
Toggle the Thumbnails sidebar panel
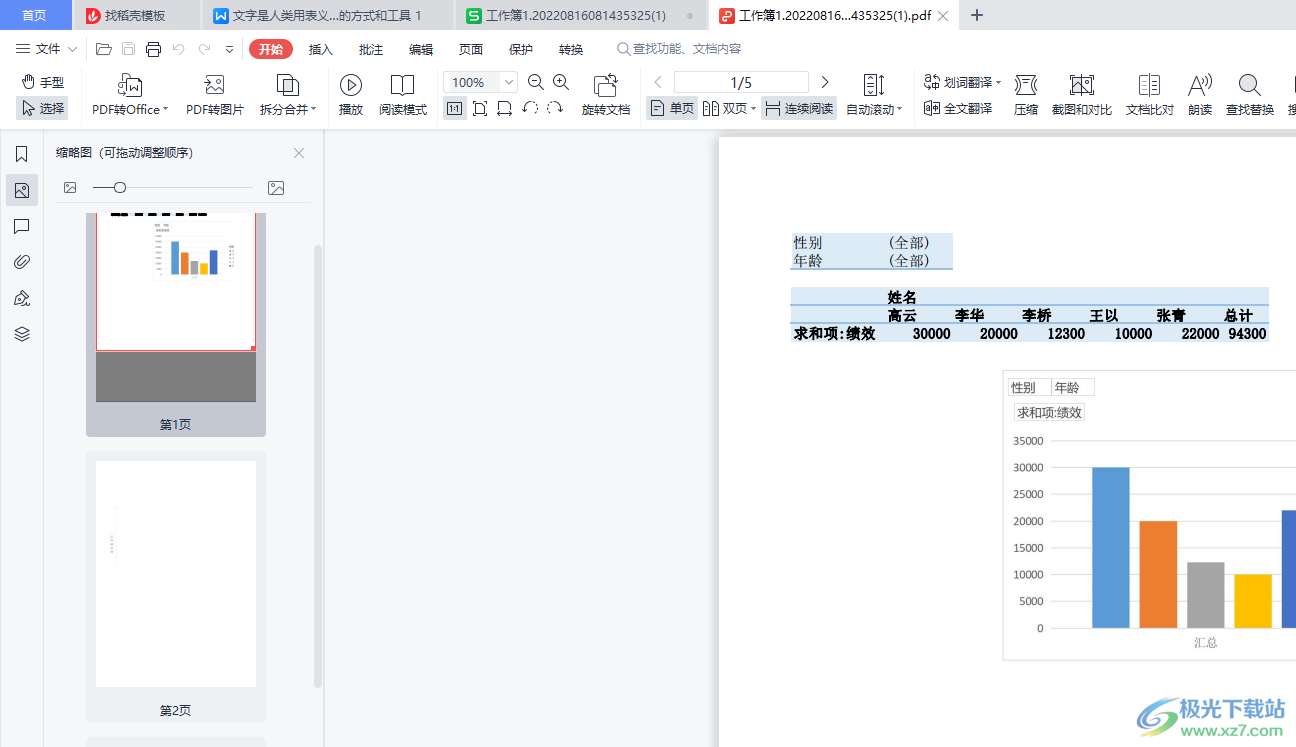(22, 190)
